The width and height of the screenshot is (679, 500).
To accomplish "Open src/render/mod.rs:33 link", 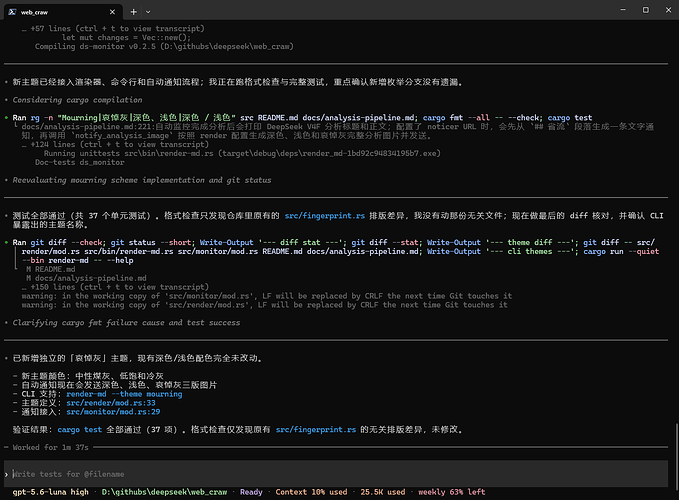I will 111,403.
